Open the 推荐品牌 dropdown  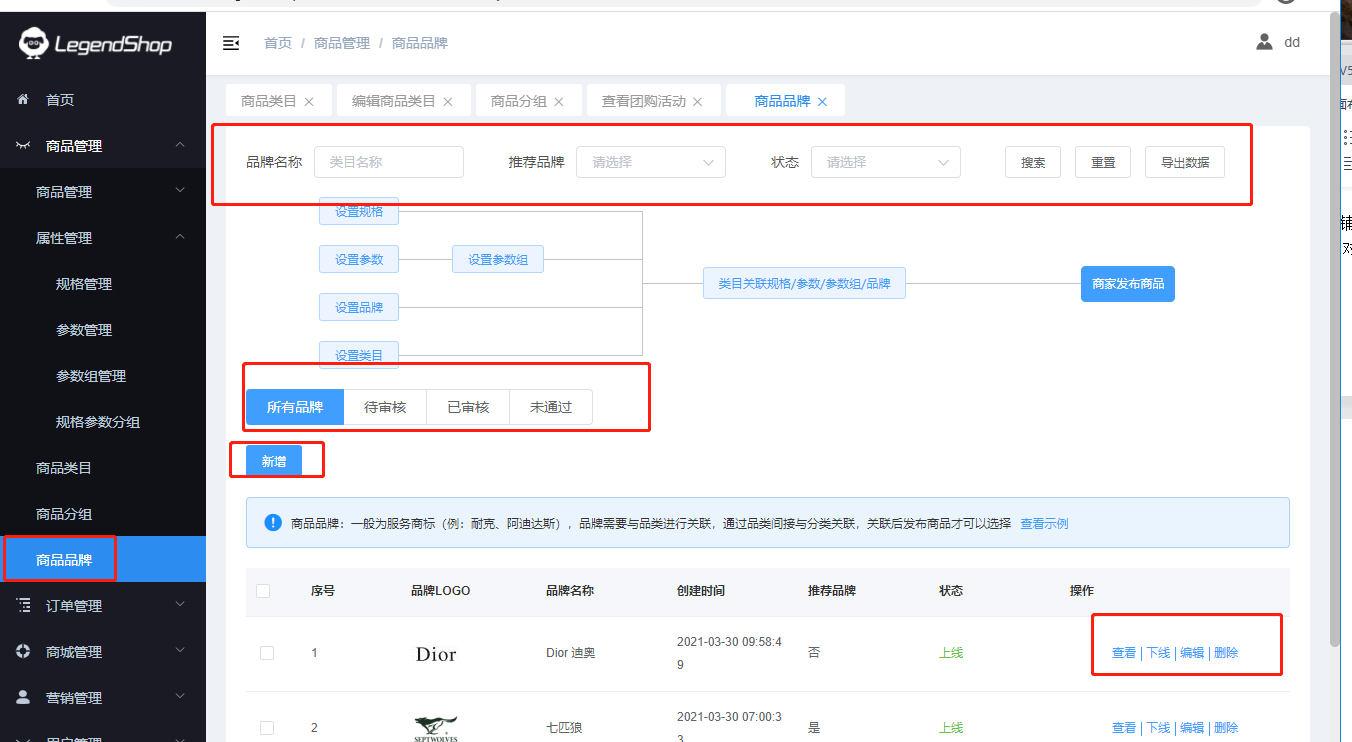coord(651,162)
